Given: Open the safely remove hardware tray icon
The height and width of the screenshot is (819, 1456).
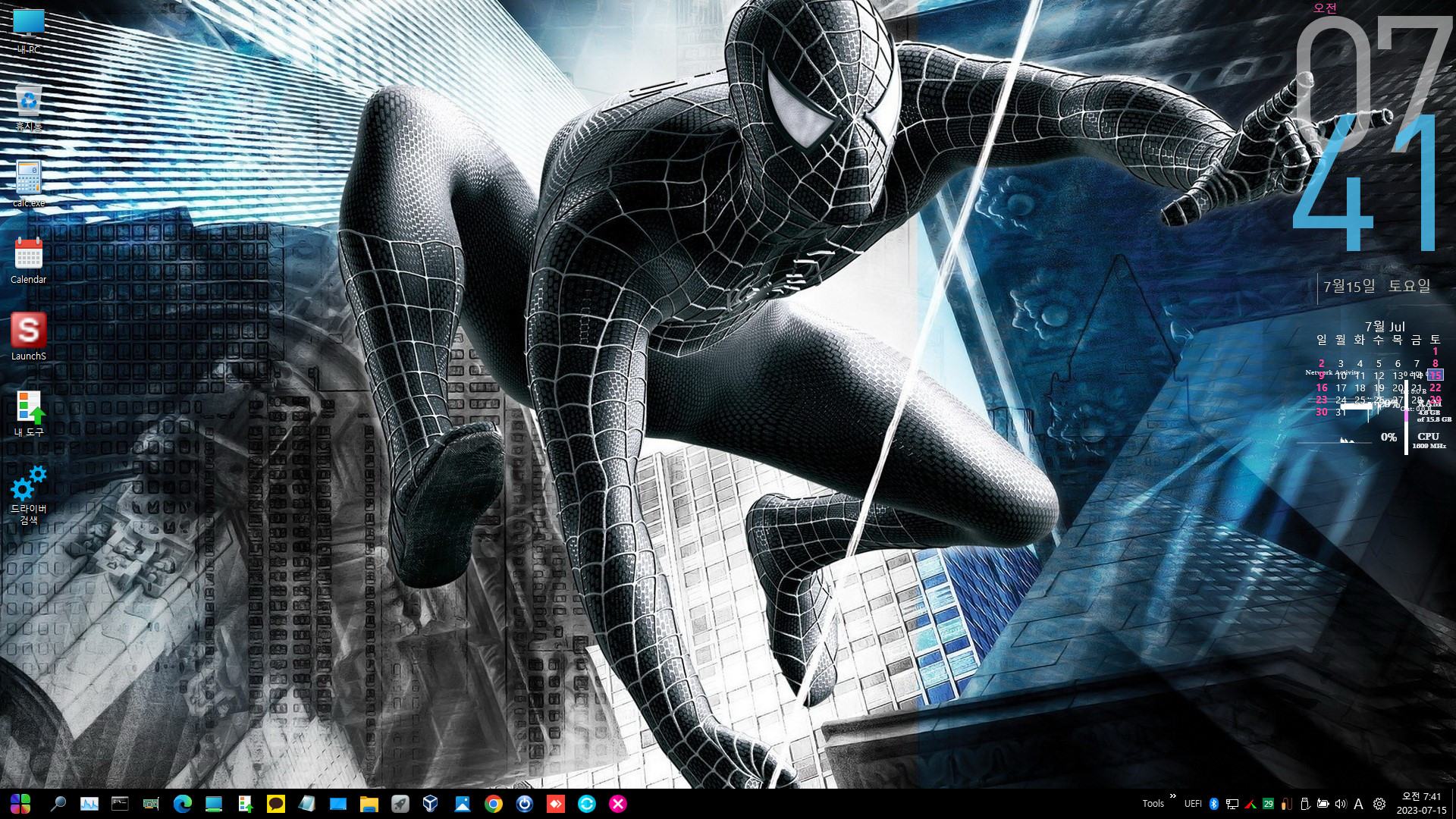Looking at the screenshot, I should (1304, 804).
